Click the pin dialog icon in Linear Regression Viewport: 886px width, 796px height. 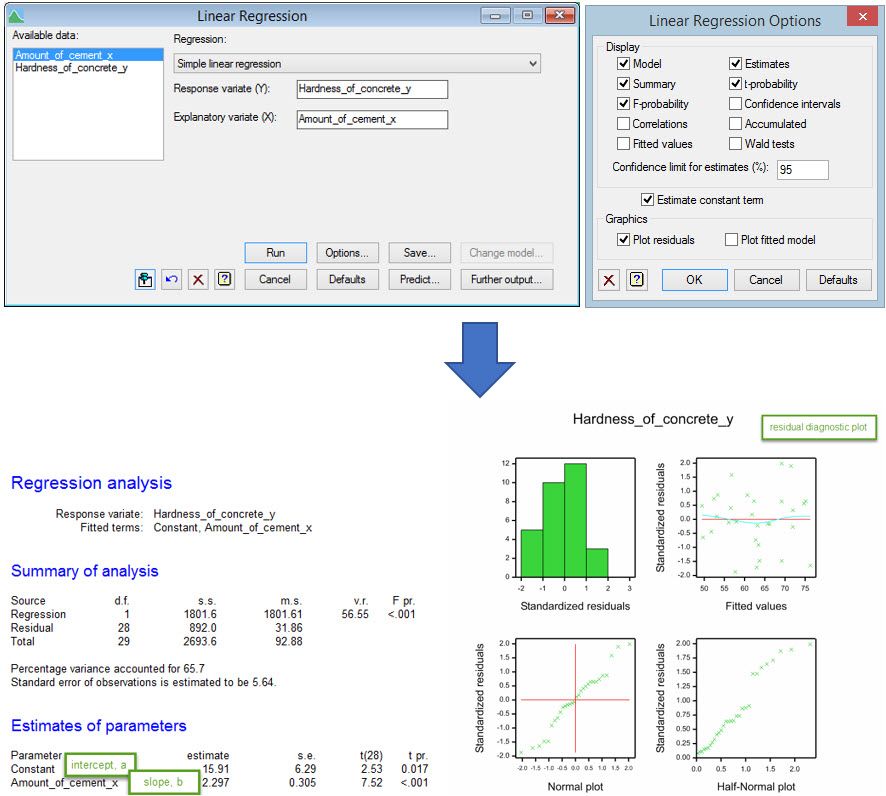pyautogui.click(x=145, y=280)
